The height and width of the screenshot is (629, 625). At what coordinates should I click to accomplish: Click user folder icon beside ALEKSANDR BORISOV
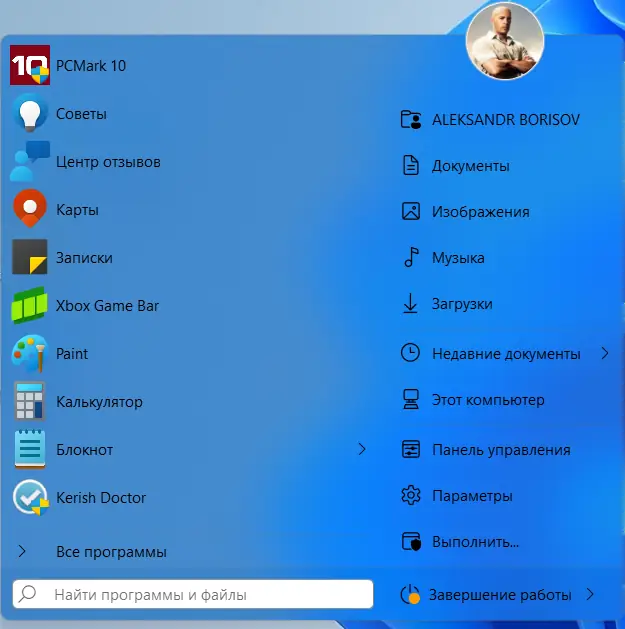click(411, 120)
